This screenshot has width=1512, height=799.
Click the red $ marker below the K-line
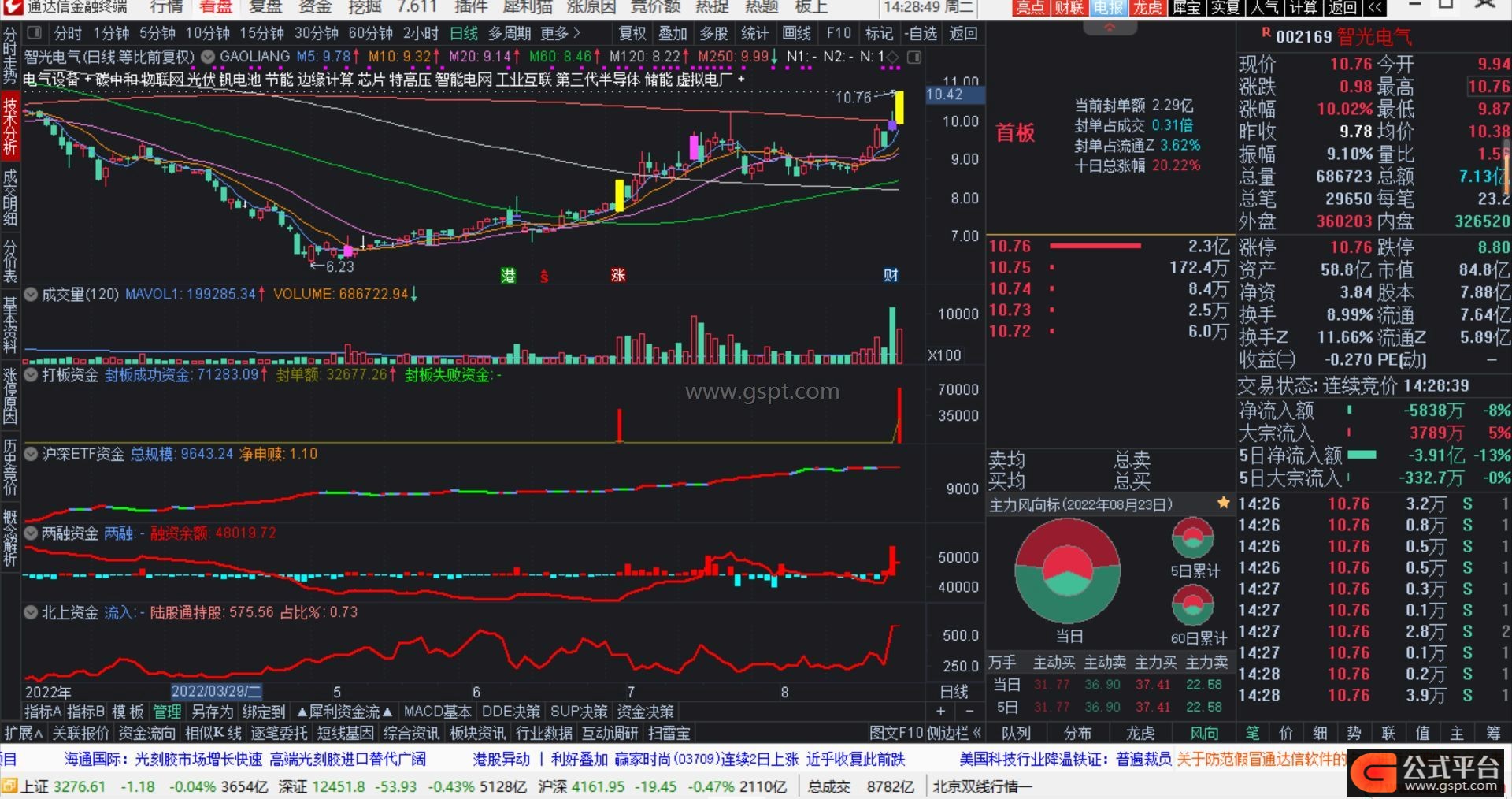544,277
